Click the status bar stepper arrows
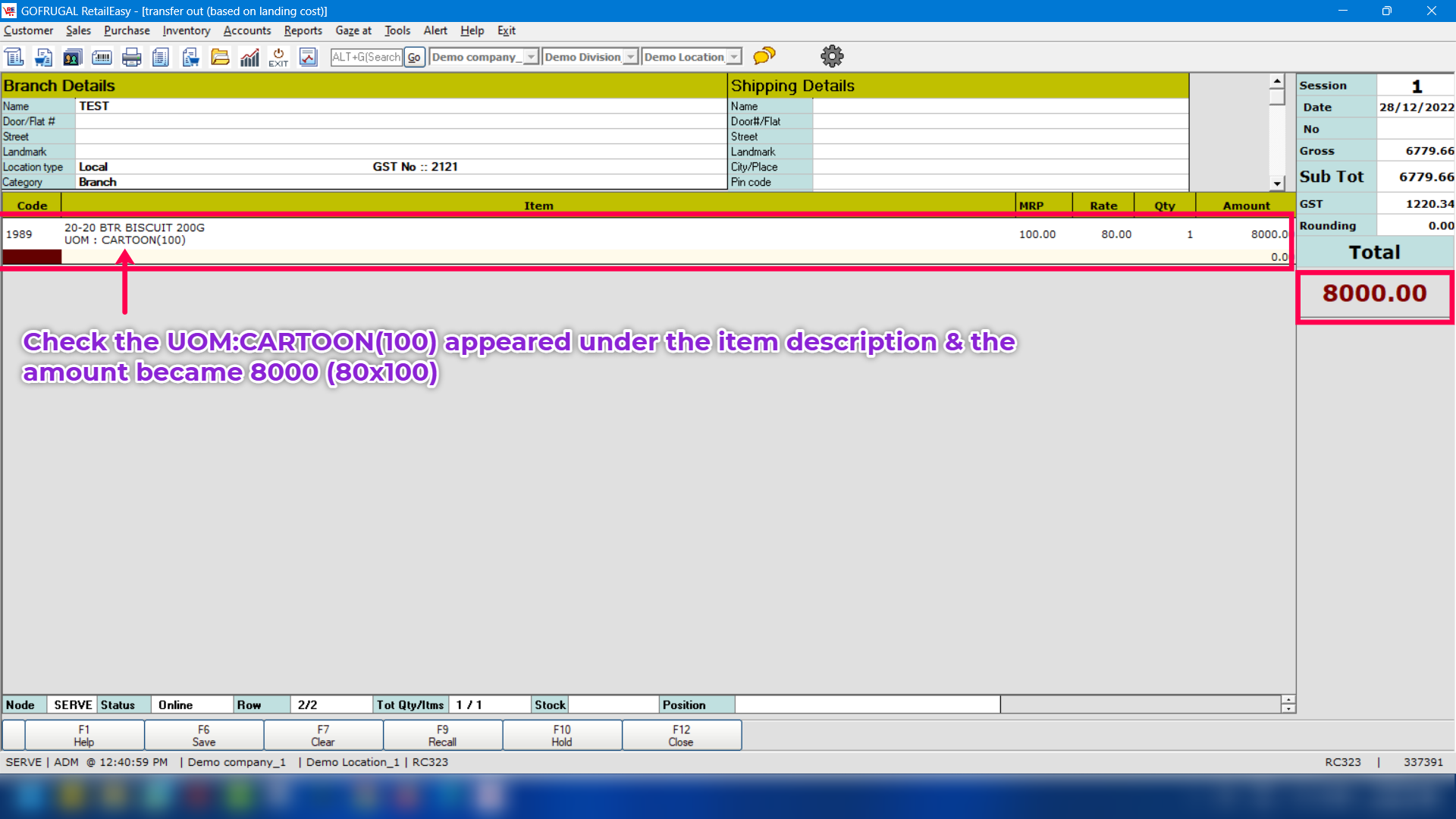1456x819 pixels. 1288,704
